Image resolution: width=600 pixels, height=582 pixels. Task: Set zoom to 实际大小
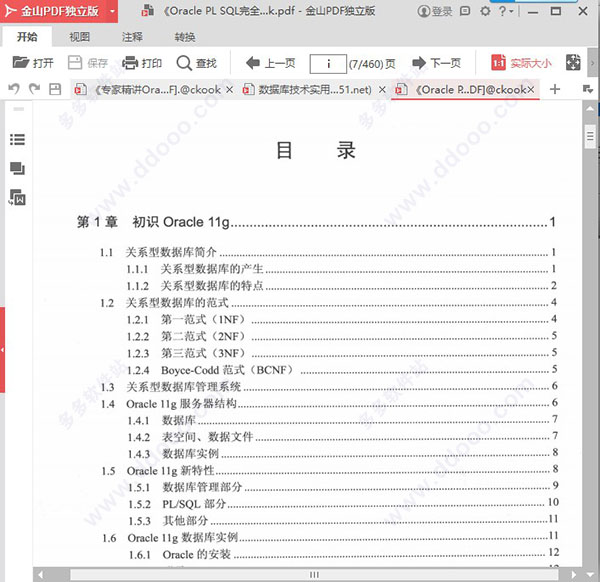tap(521, 63)
